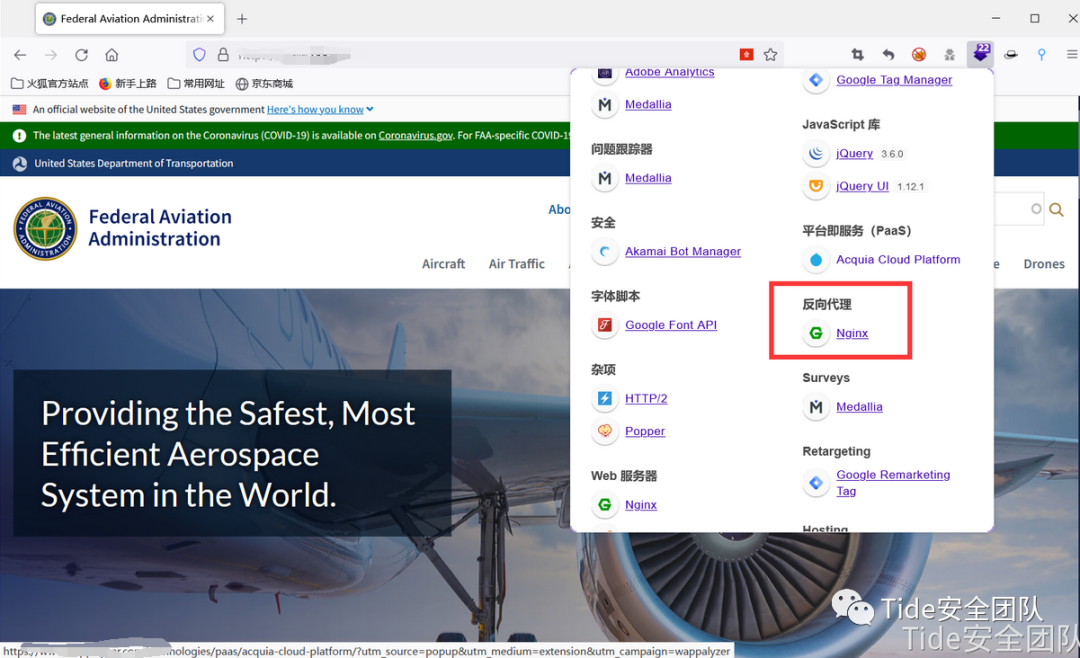Open the Google Remarketing Tag link

click(893, 482)
